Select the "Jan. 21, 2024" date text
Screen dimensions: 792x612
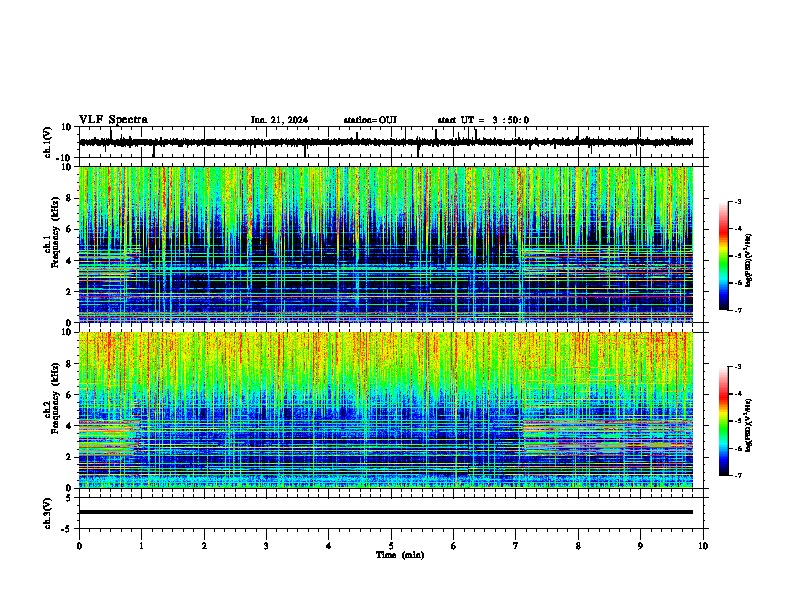coord(279,120)
